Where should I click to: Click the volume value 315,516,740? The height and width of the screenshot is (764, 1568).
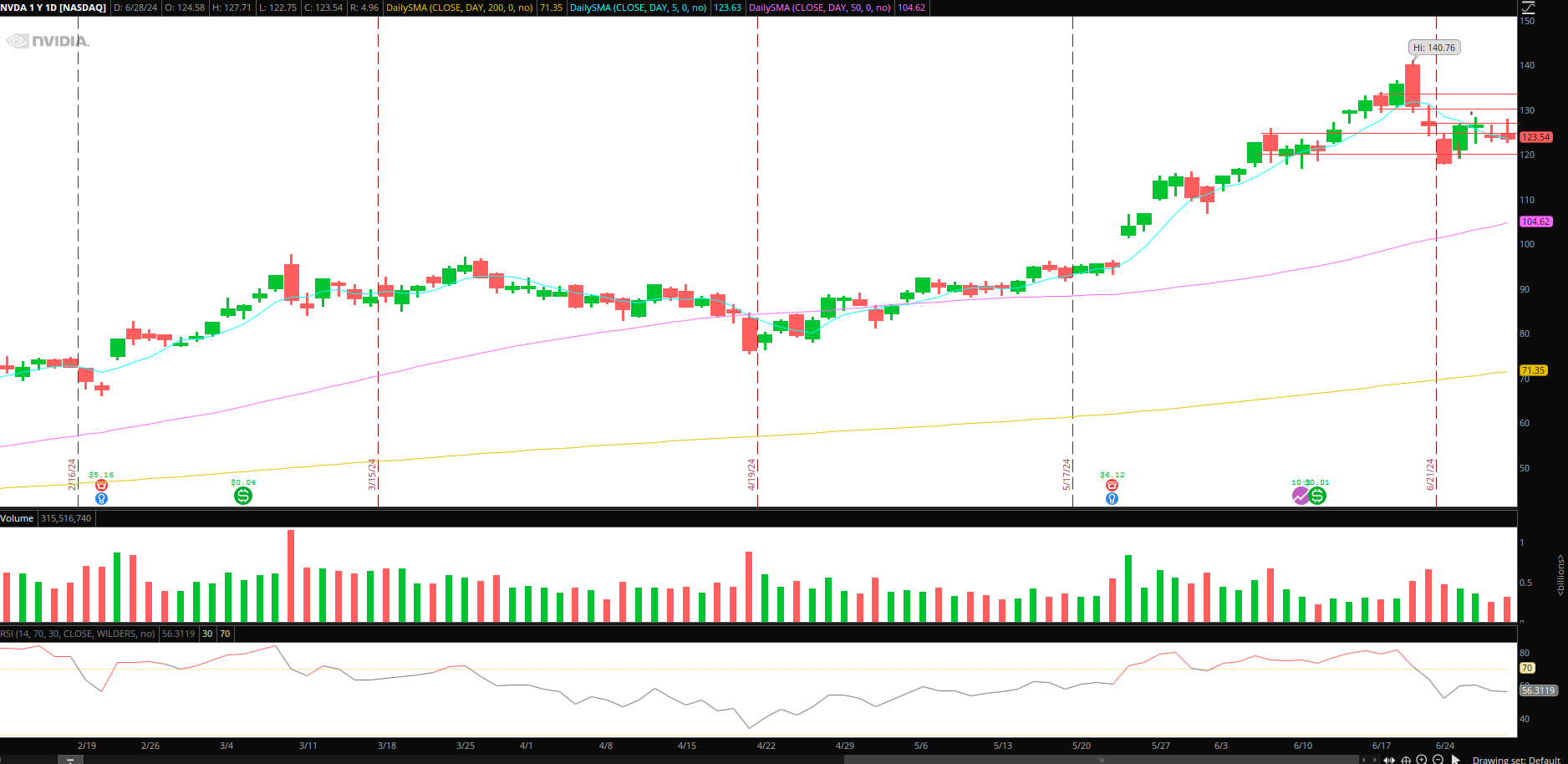click(x=66, y=518)
